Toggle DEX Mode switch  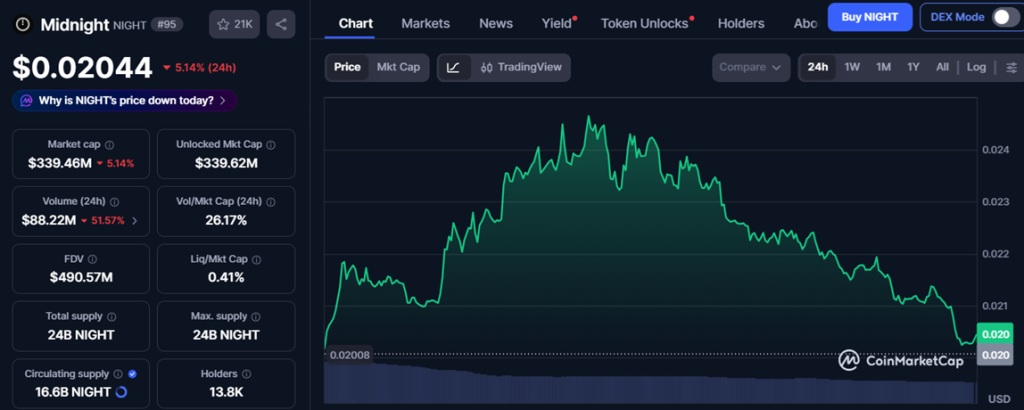click(x=1004, y=17)
